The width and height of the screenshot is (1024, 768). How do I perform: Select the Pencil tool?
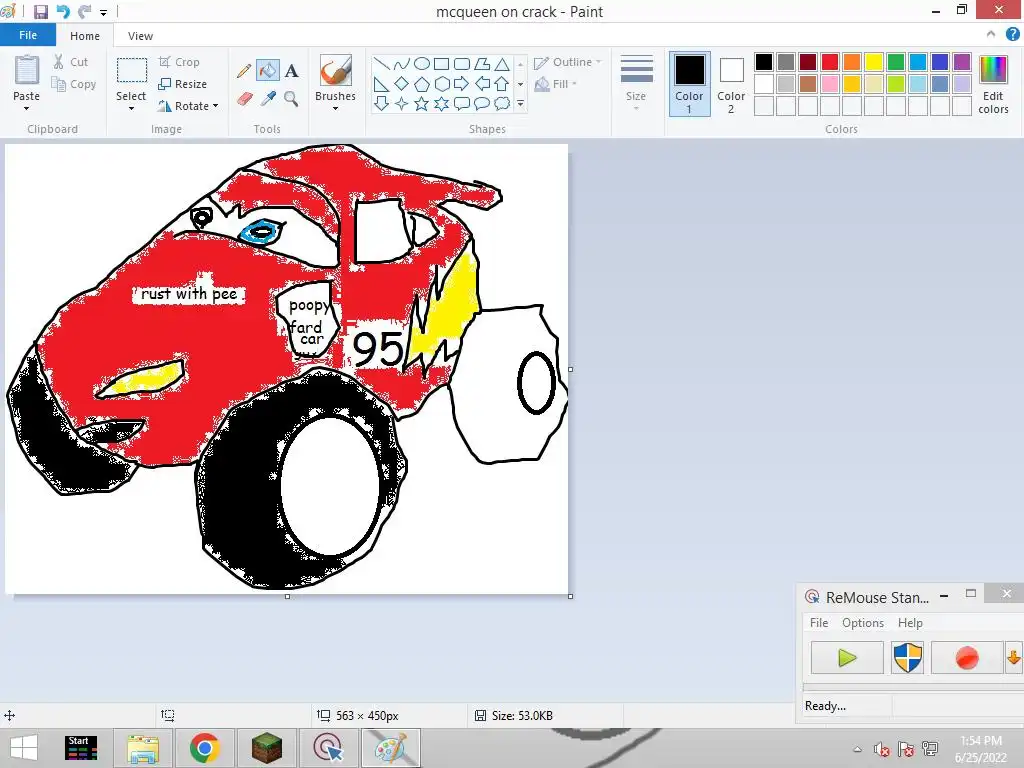[244, 71]
